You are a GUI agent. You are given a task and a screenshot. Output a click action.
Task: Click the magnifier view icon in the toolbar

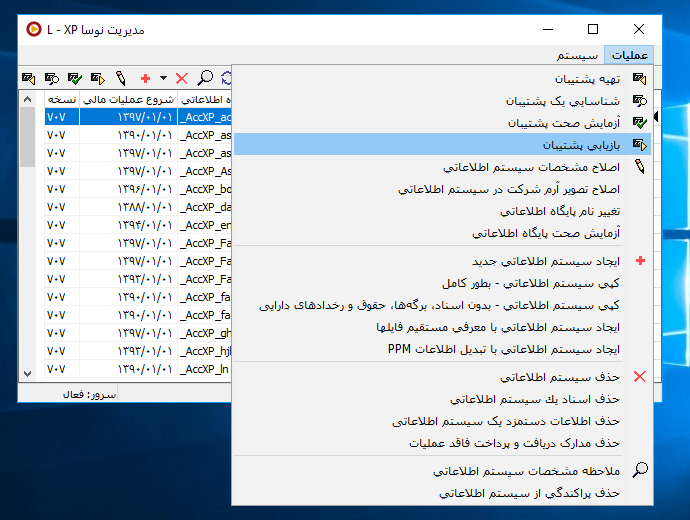(x=205, y=77)
